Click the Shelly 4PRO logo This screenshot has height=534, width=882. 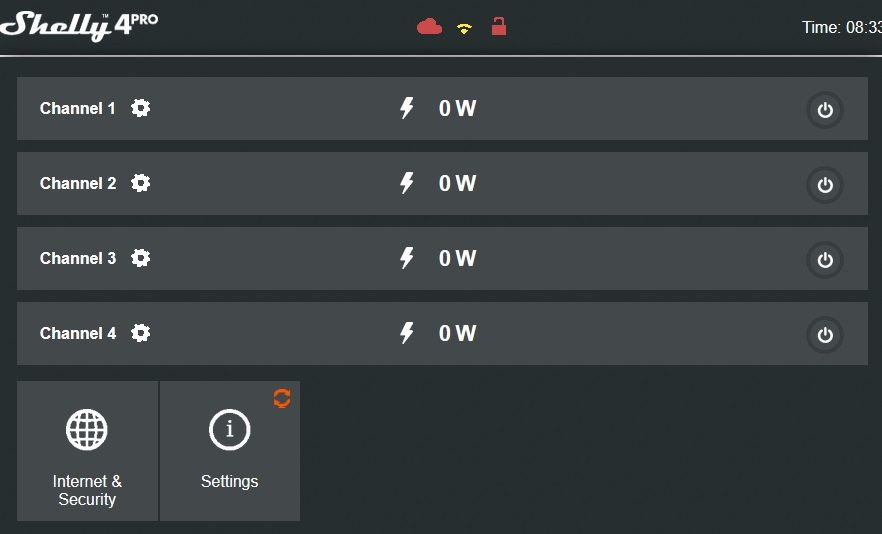click(79, 26)
